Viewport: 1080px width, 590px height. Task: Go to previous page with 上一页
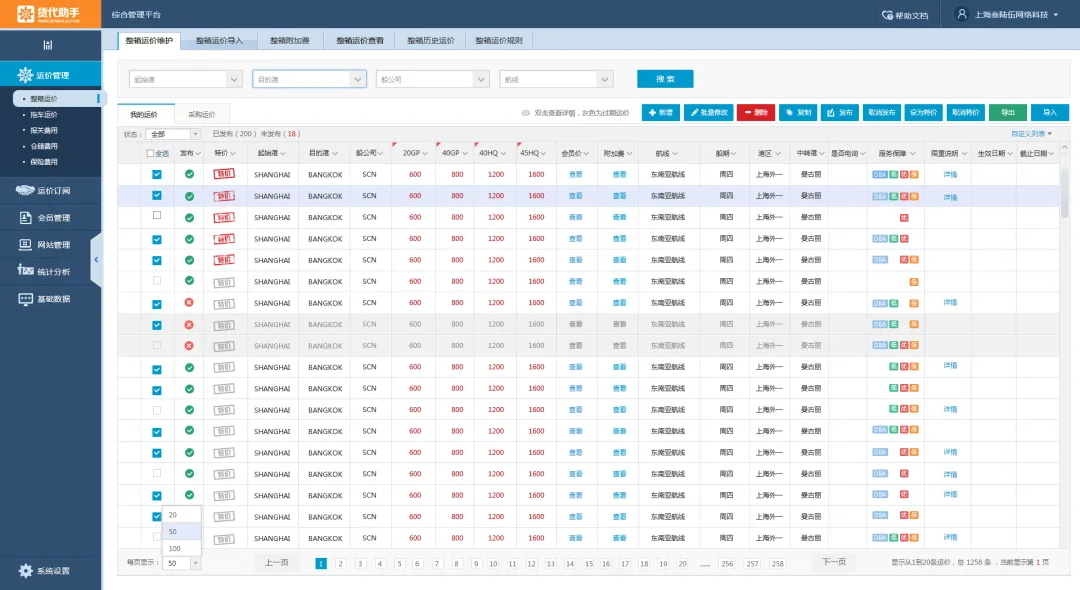277,562
